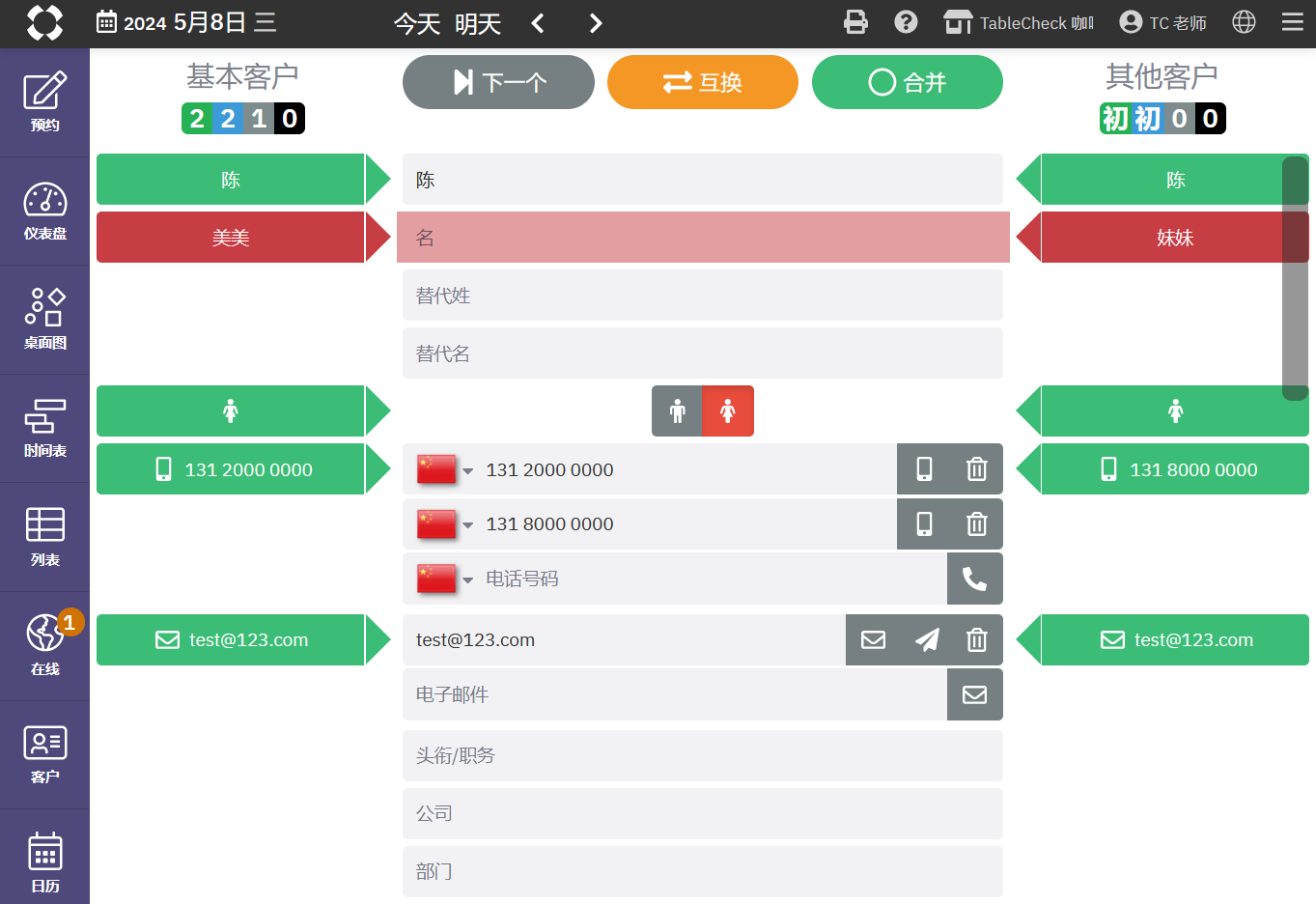This screenshot has height=904, width=1316.
Task: Go to previous day arrow
Action: [x=538, y=23]
